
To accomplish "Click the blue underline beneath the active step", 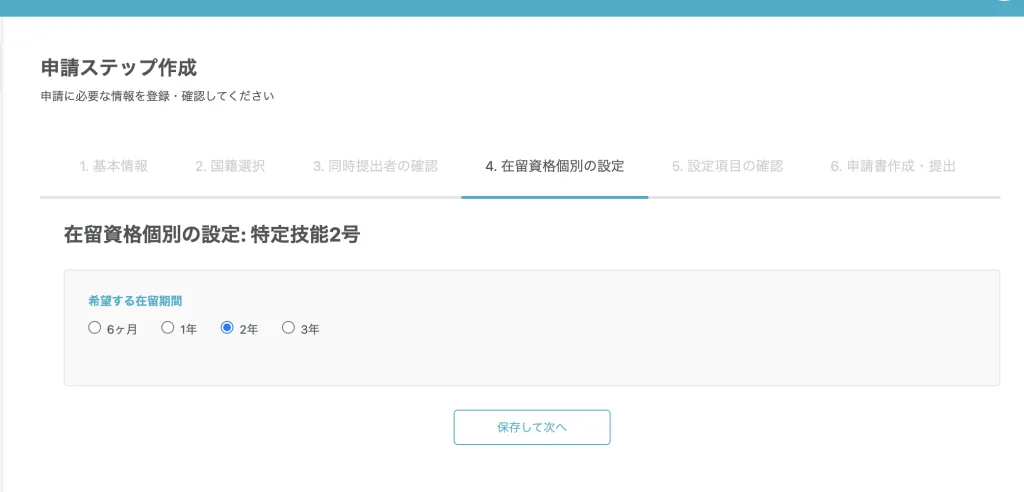I will click(x=554, y=197).
